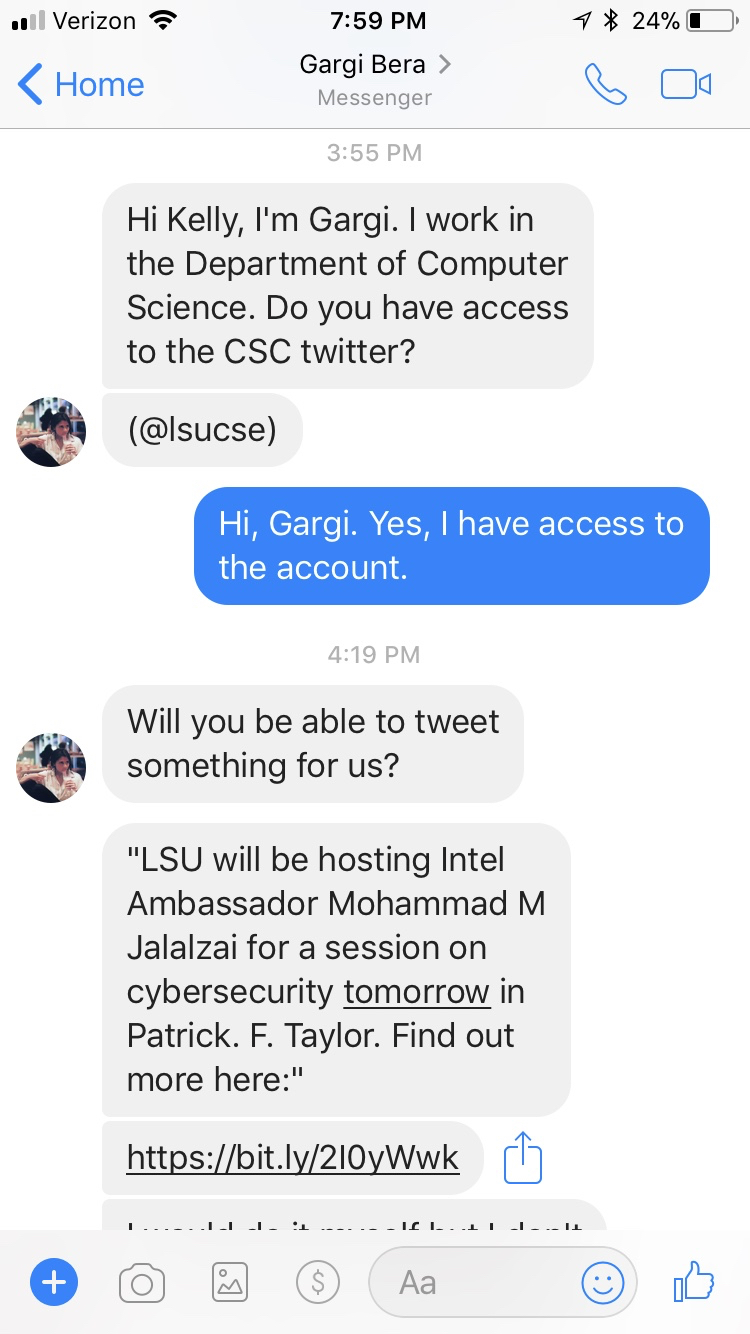Tap the "Hi Kelly, I'm Gargi" message bubble
The width and height of the screenshot is (750, 1334).
click(x=347, y=285)
